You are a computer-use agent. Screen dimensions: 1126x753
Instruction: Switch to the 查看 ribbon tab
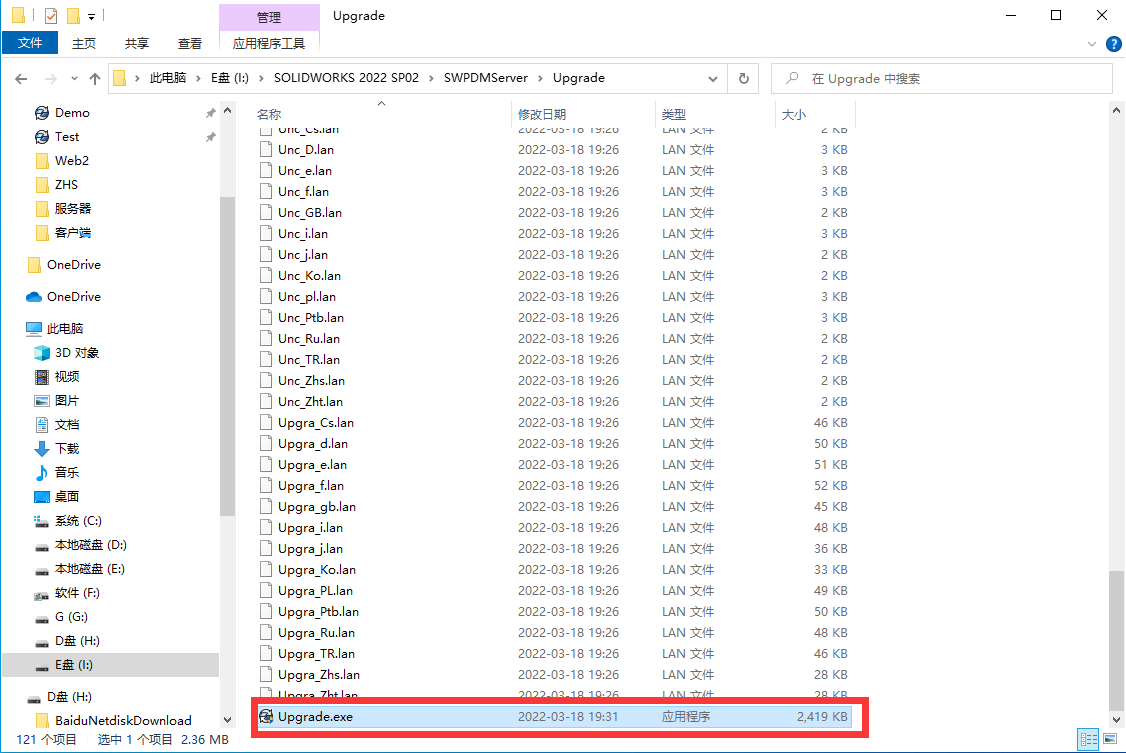click(x=190, y=44)
